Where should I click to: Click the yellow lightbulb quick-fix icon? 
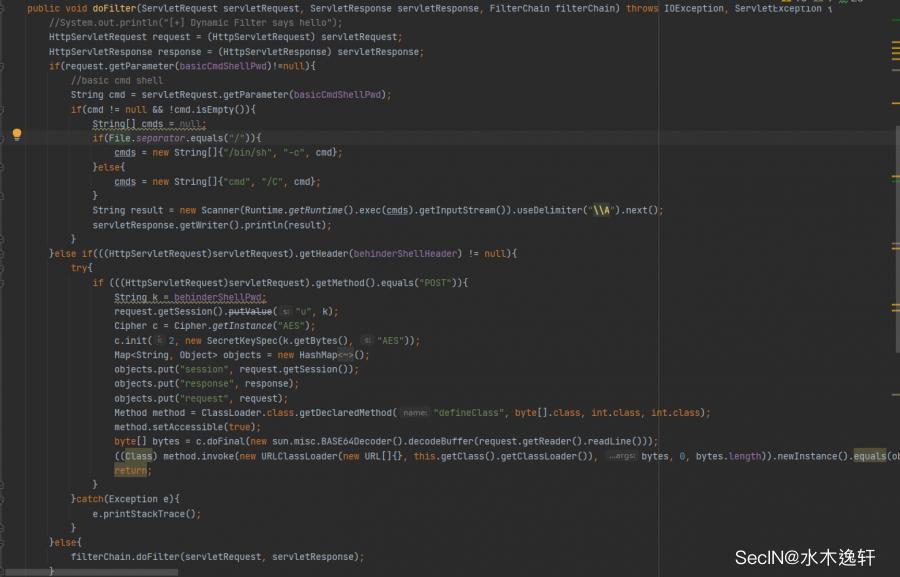17,134
